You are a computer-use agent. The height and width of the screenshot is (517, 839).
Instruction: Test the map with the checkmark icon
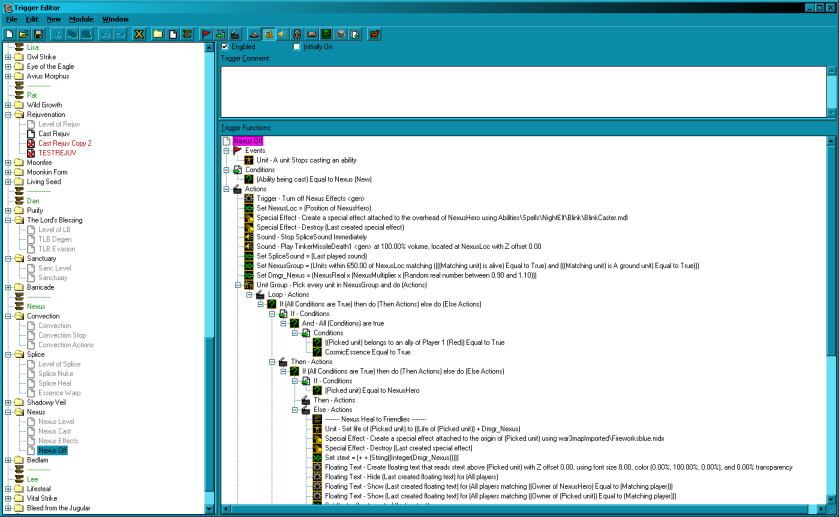point(374,34)
